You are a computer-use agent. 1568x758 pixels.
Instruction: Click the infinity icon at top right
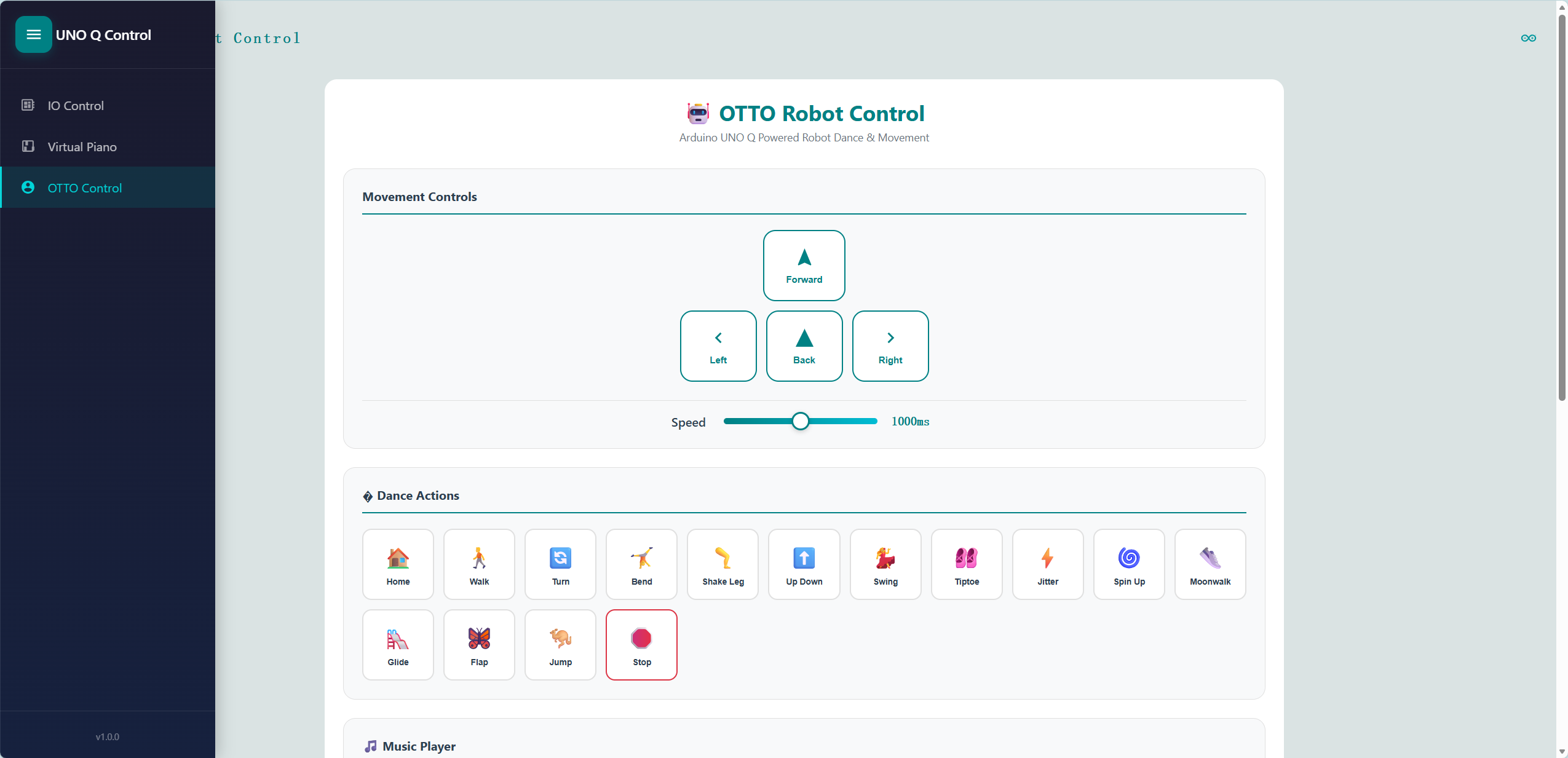click(1528, 38)
